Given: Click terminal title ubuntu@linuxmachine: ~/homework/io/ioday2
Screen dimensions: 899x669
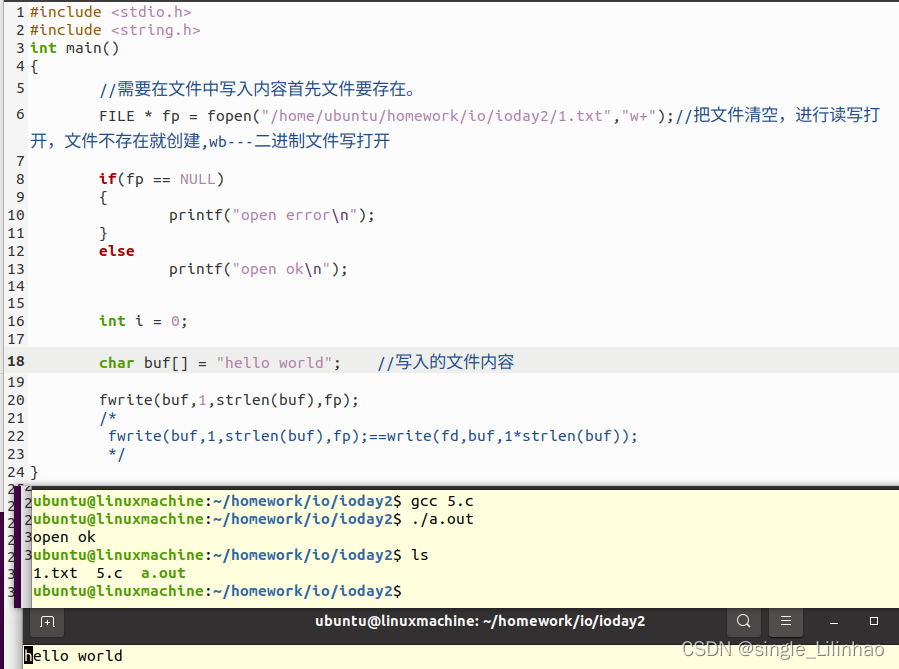Looking at the screenshot, I should click(x=480, y=621).
